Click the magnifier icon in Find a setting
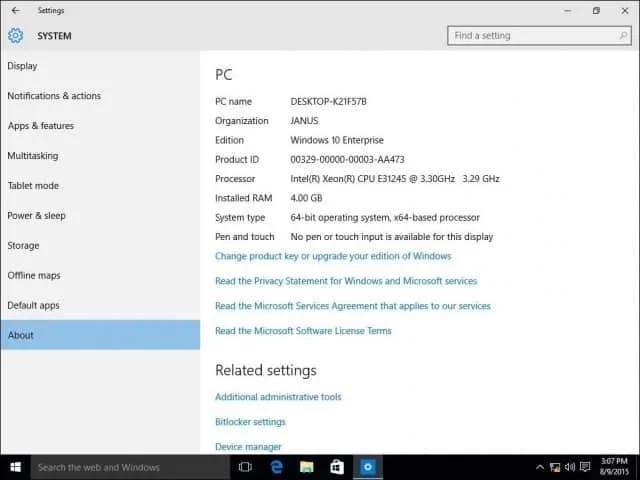The image size is (640, 480). (x=623, y=36)
